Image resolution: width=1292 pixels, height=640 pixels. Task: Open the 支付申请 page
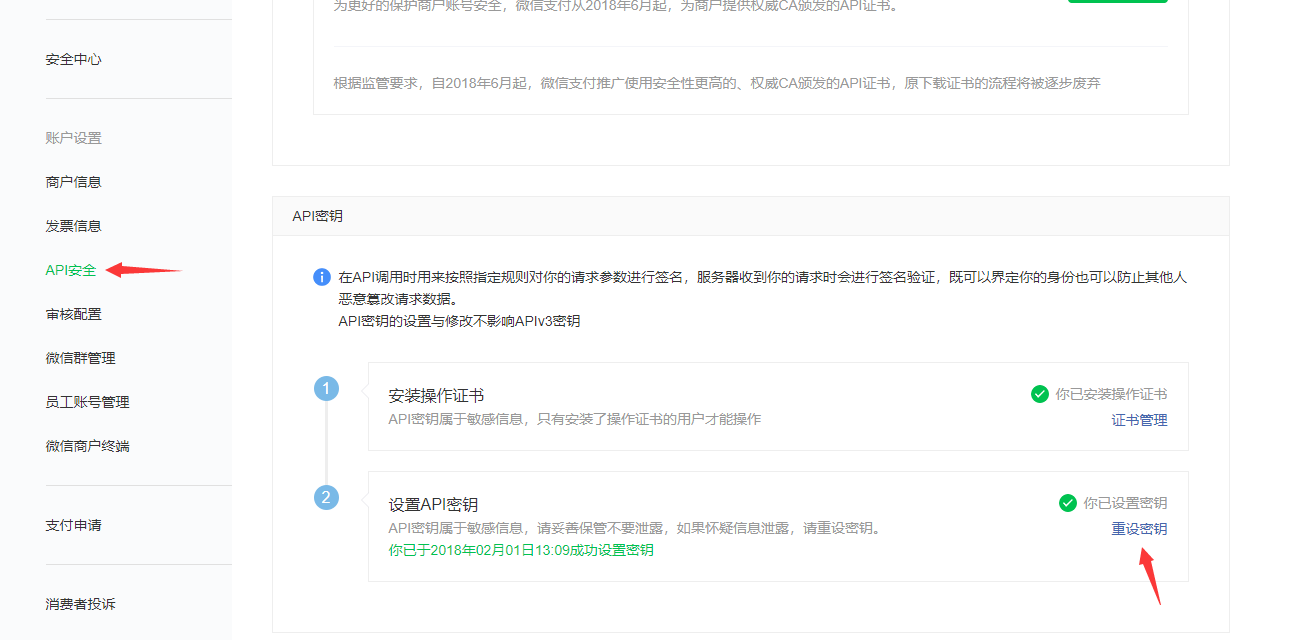coord(73,525)
